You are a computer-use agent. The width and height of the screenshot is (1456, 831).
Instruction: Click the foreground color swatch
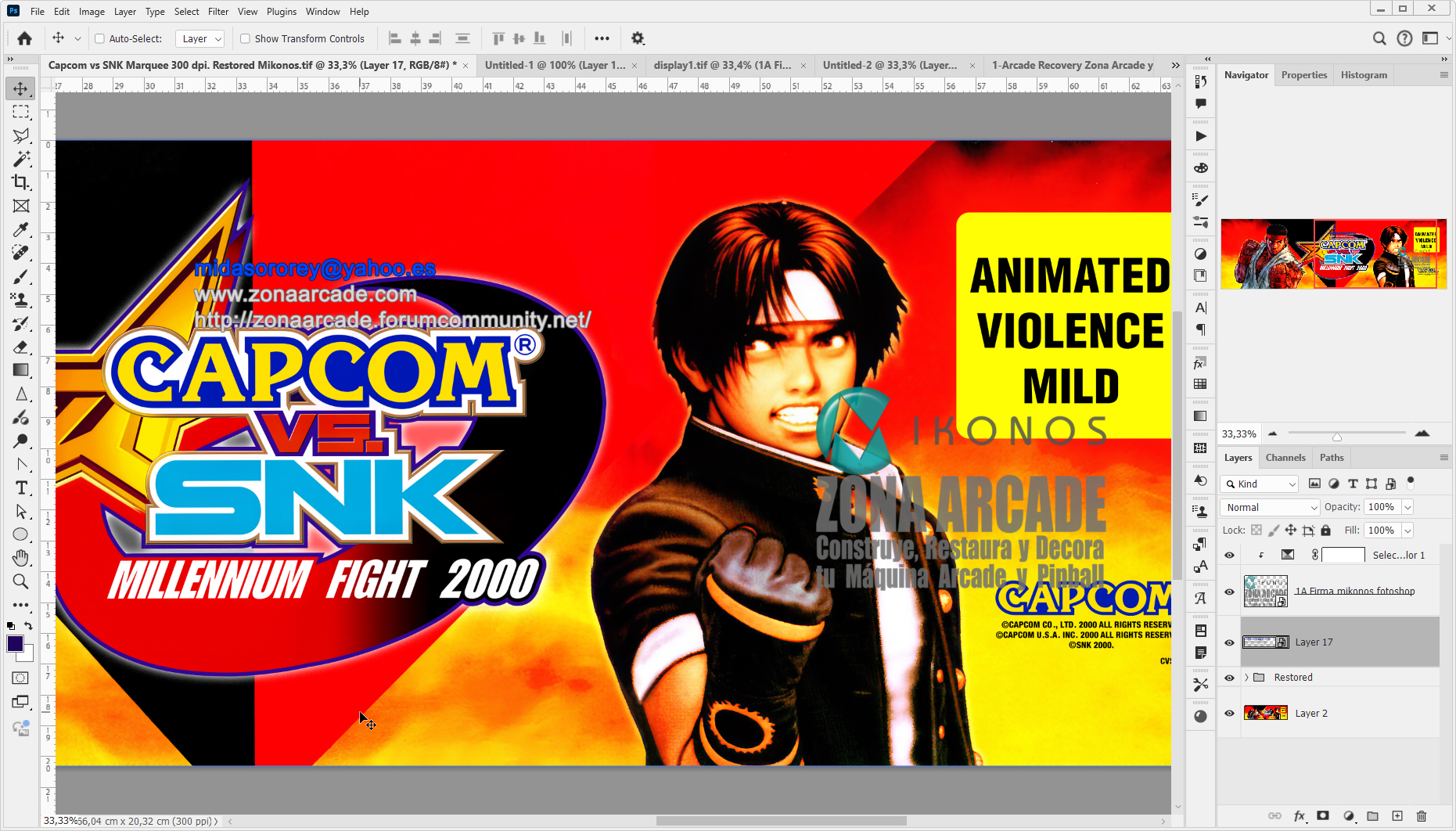tap(15, 644)
